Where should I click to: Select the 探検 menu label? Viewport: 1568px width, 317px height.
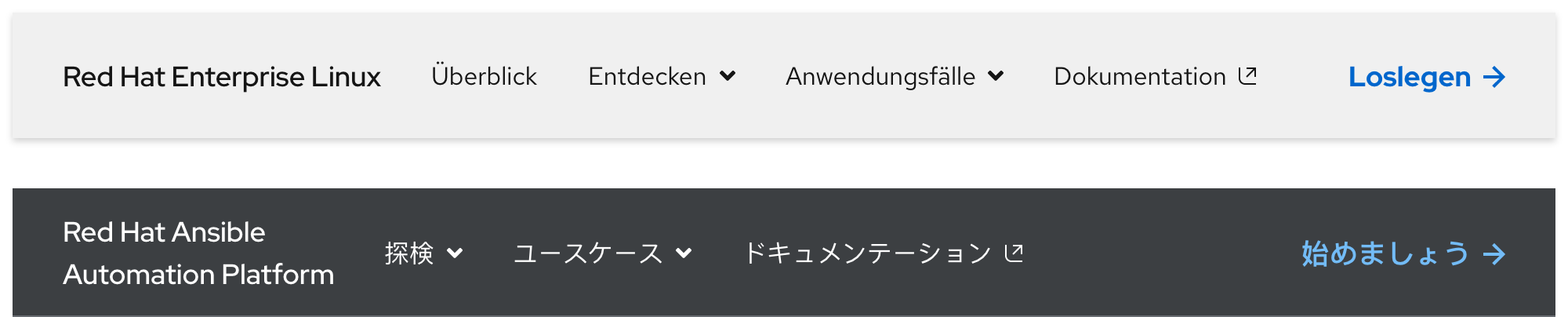click(409, 253)
